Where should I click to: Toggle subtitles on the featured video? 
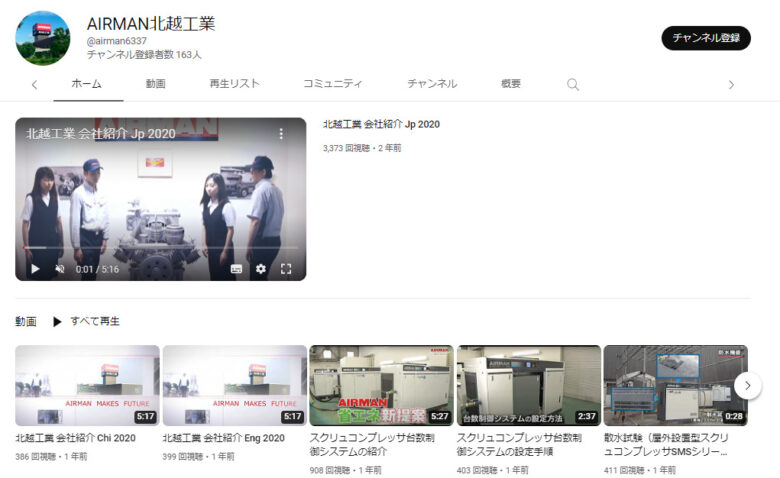[236, 269]
